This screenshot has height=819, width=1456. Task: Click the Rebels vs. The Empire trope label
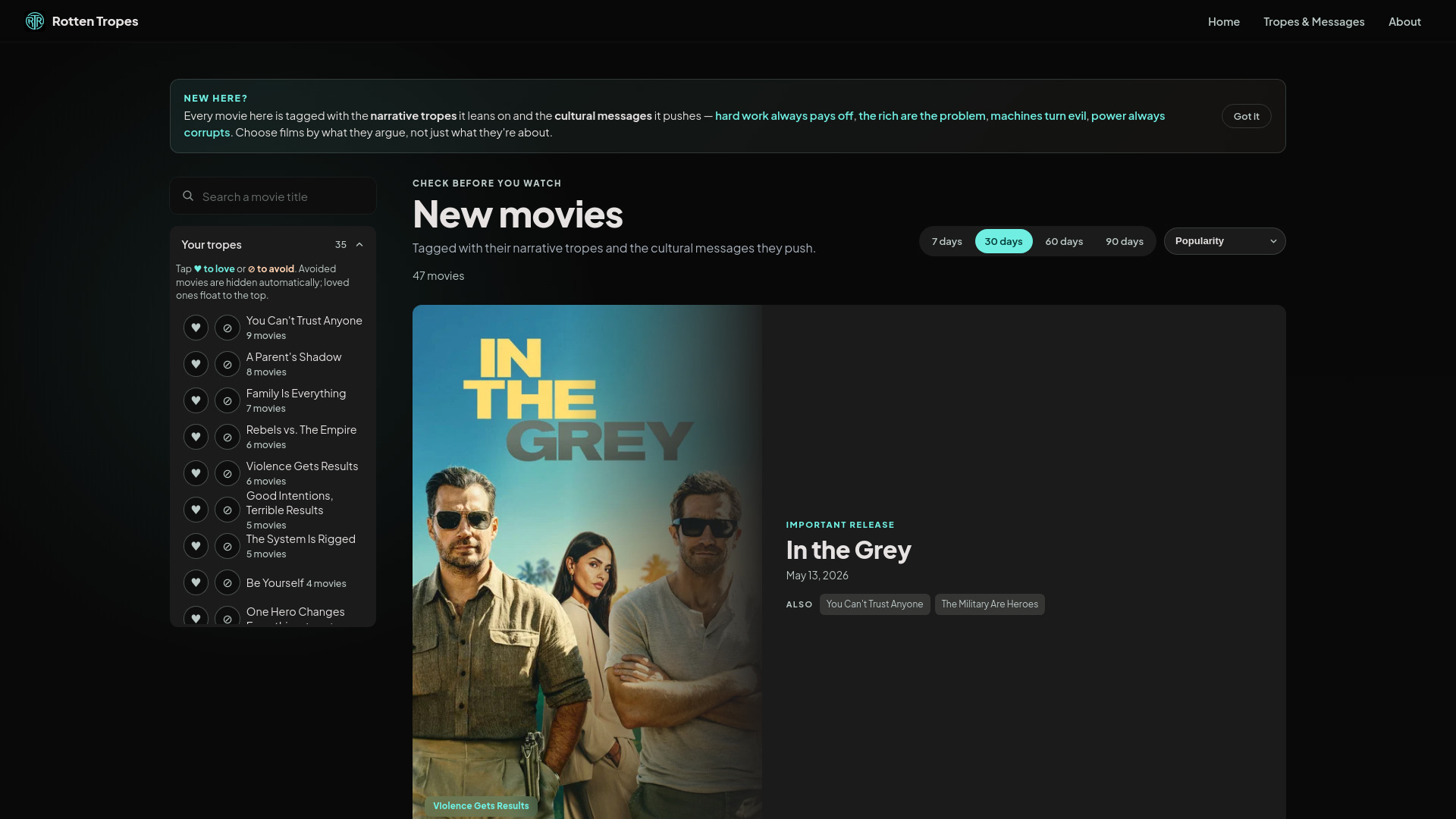coord(301,430)
